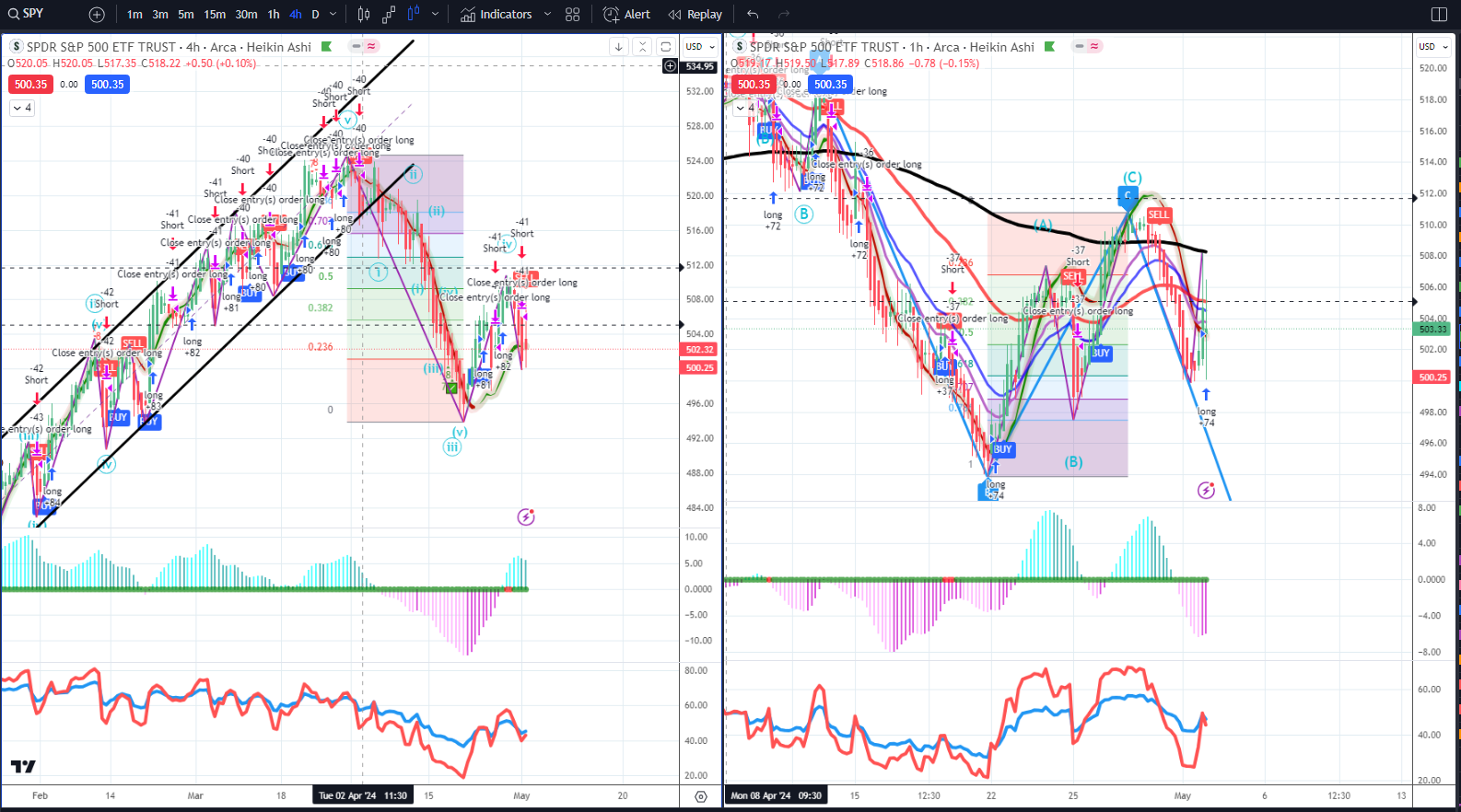The width and height of the screenshot is (1461, 812).
Task: Expand the timeframe interval dropdown
Action: pyautogui.click(x=333, y=15)
